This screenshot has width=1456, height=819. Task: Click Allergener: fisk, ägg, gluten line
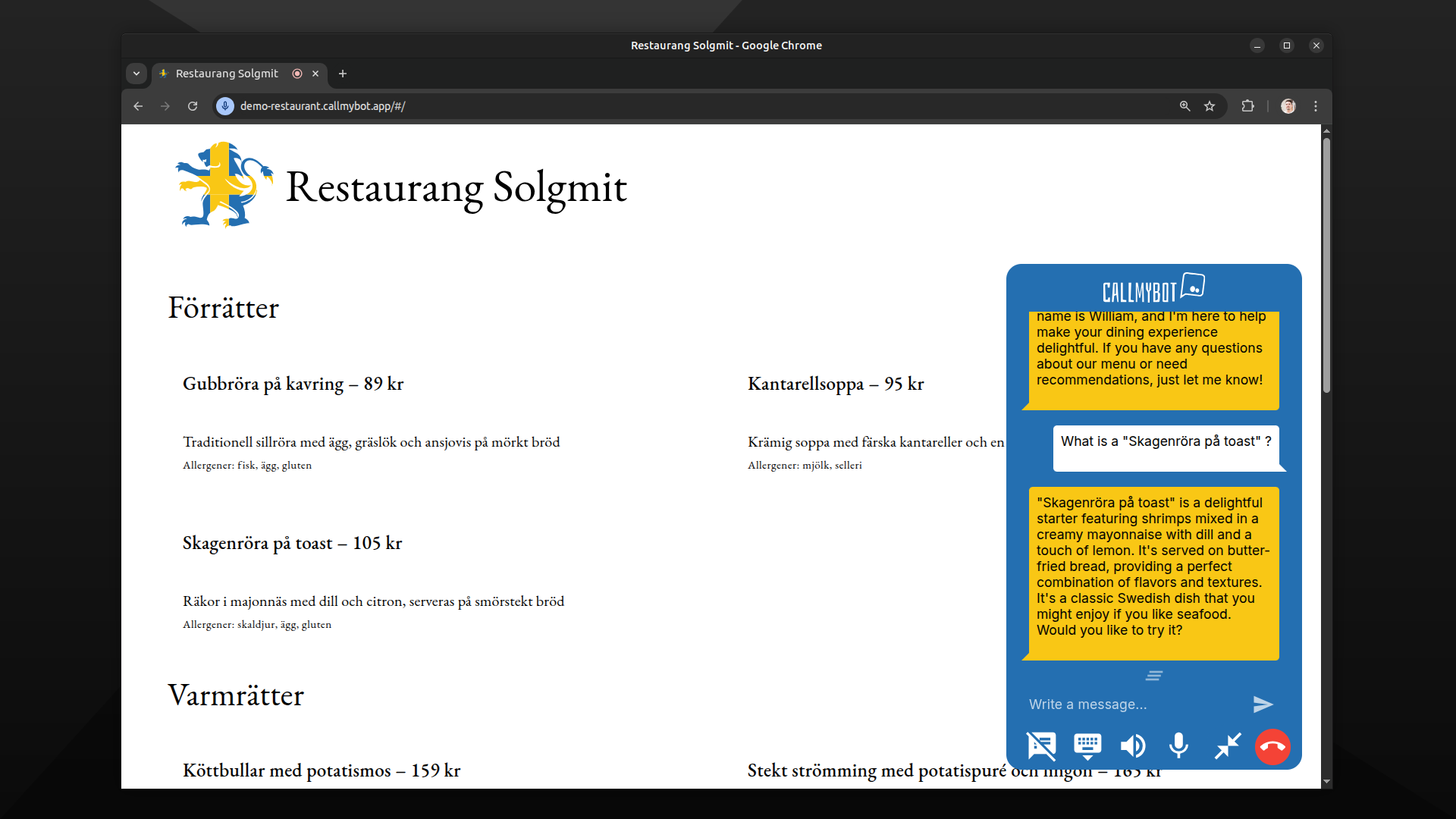coord(247,466)
